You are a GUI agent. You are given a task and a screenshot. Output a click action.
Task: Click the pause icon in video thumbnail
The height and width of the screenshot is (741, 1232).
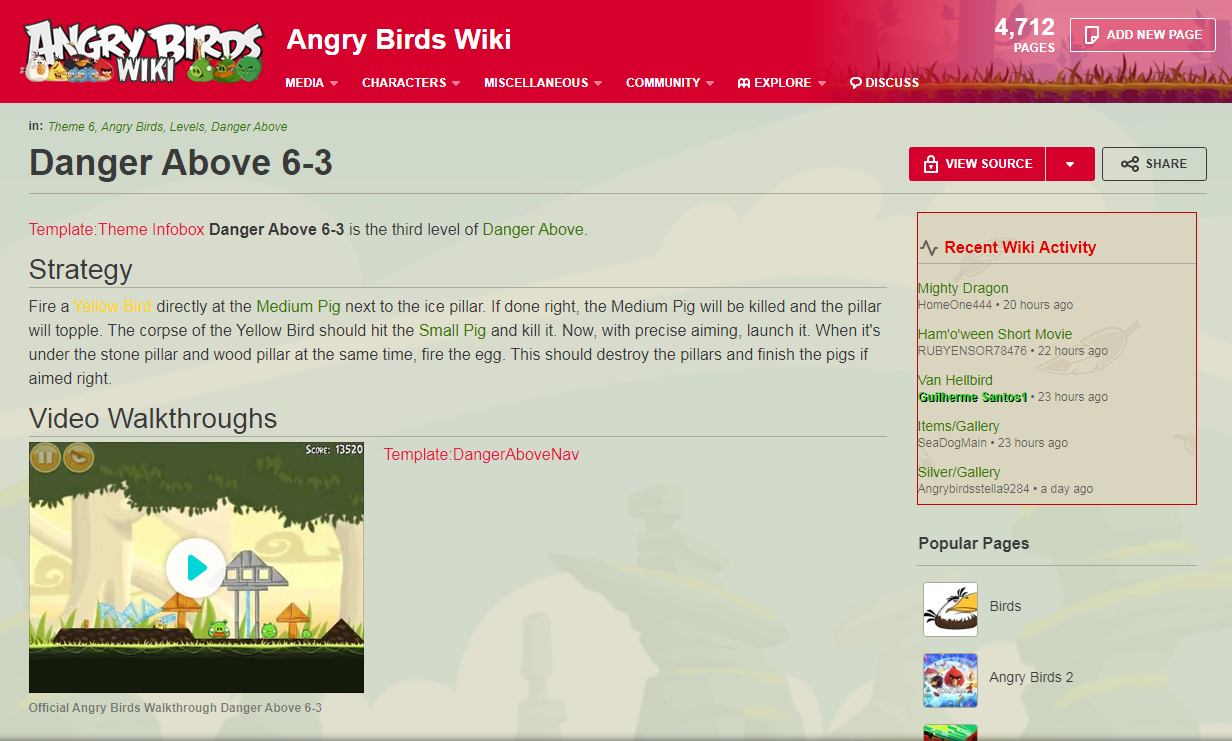(x=45, y=458)
